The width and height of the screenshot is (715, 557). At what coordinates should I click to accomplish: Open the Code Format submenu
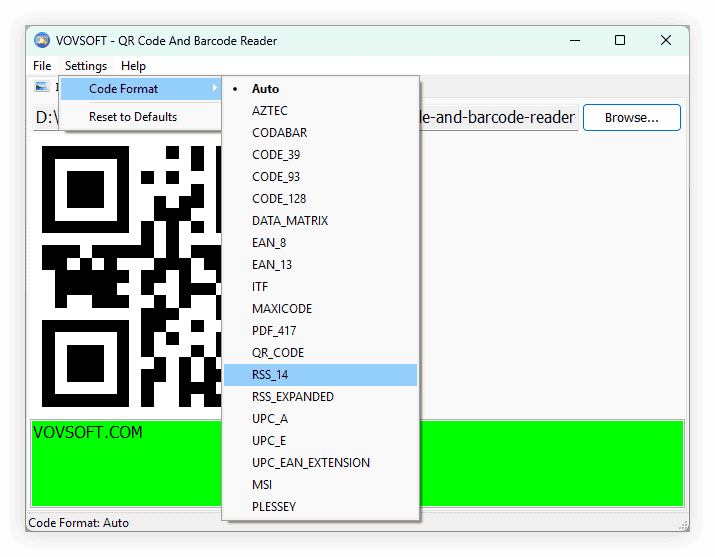tap(141, 89)
